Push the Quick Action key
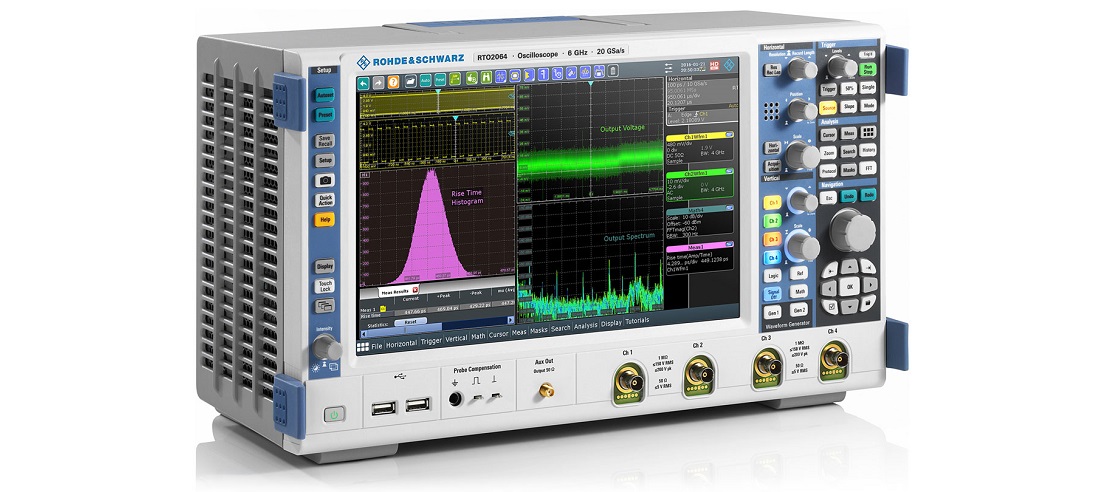Screen dimensions: 1100x492 [x=324, y=199]
